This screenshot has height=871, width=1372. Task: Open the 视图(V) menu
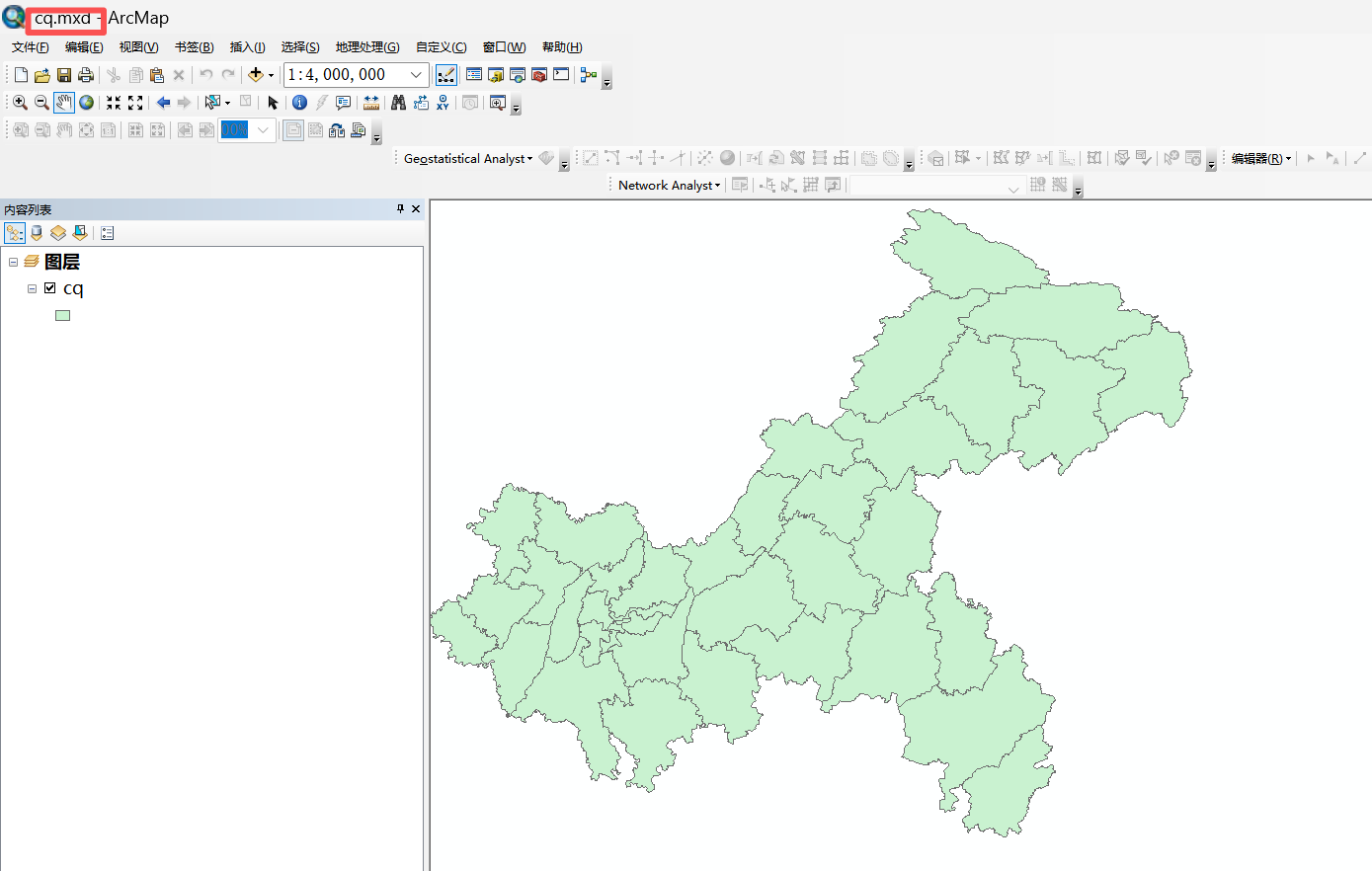138,47
